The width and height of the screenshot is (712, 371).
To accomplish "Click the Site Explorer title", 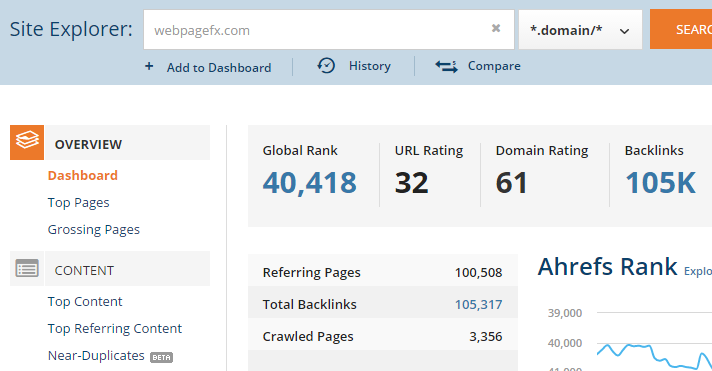I will 71,30.
